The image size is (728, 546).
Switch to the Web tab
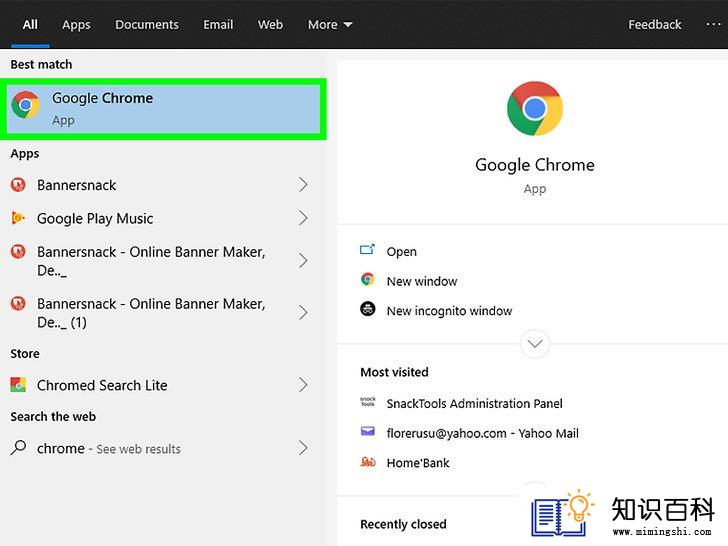point(270,25)
